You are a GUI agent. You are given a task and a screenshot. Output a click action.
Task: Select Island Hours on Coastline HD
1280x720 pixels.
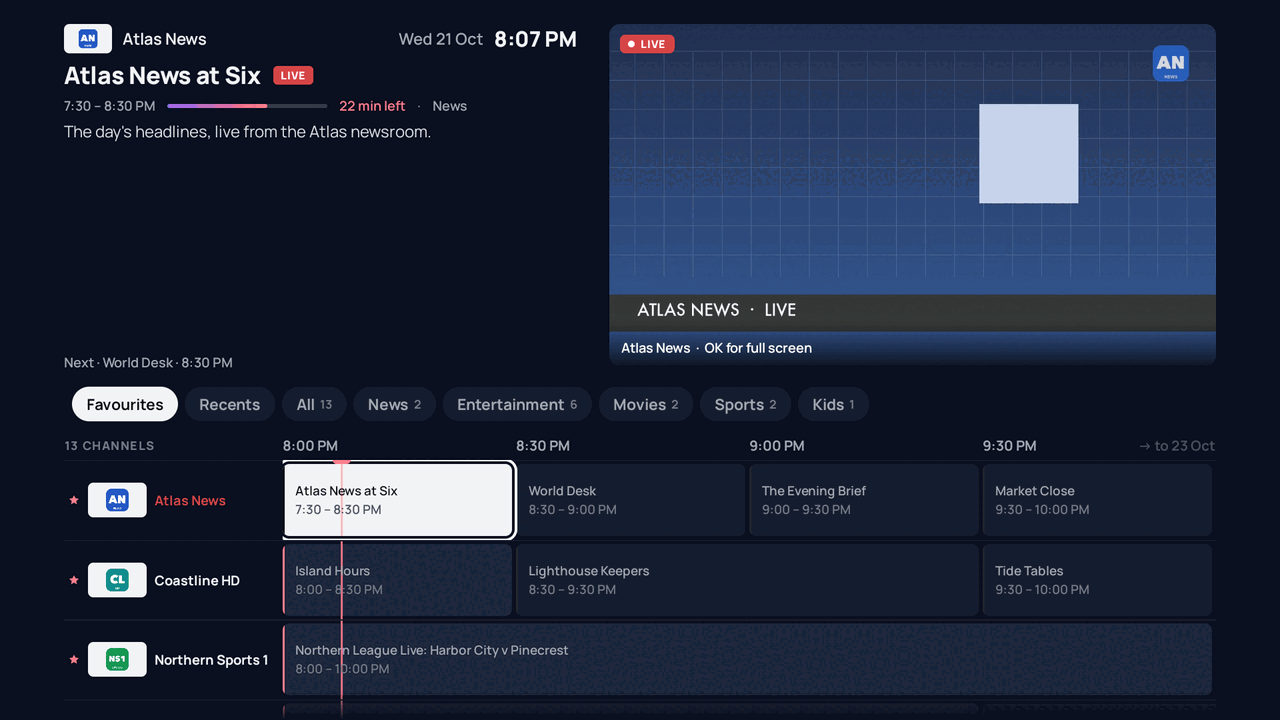click(398, 580)
